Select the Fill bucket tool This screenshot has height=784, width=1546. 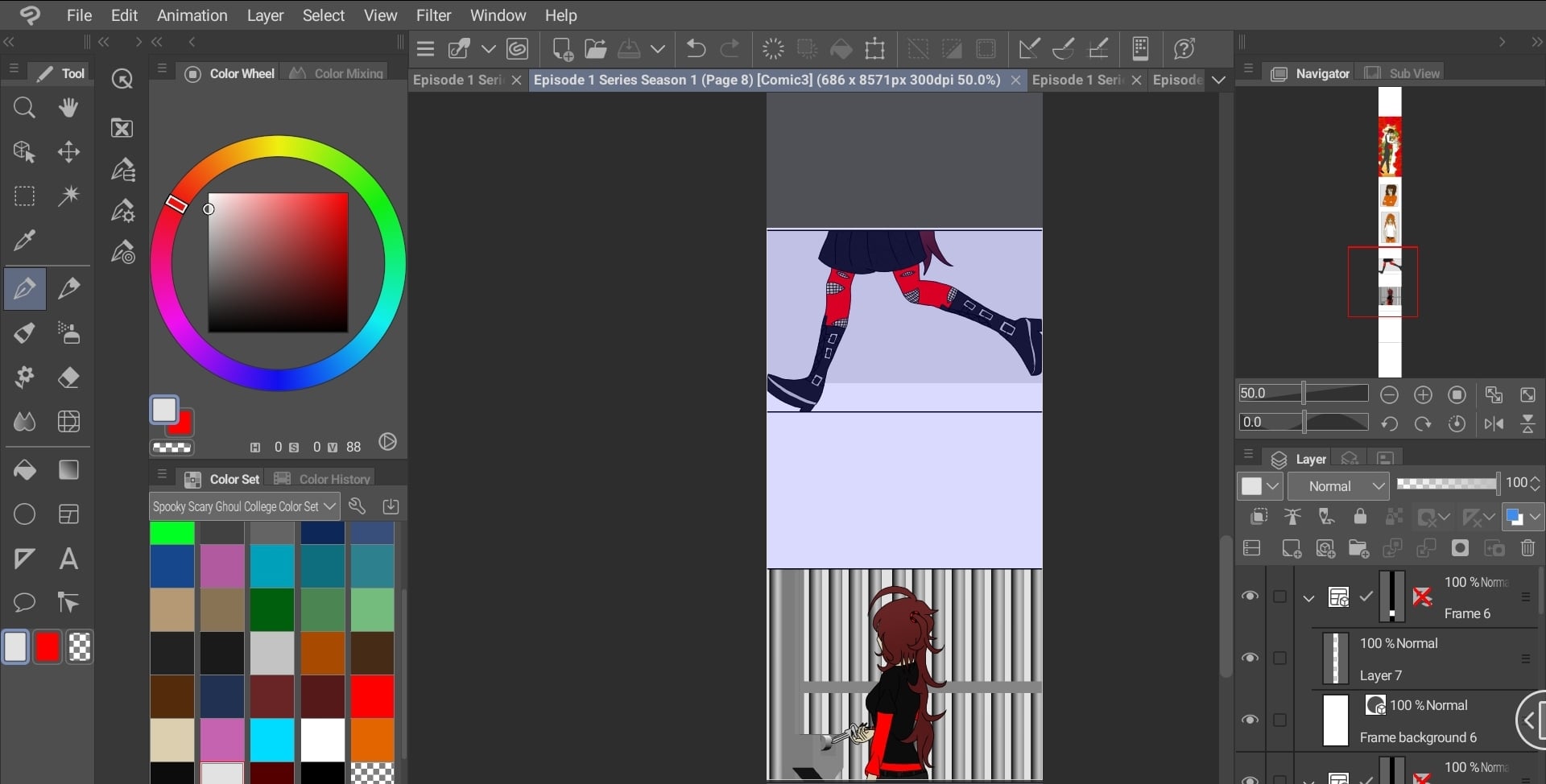tap(24, 470)
